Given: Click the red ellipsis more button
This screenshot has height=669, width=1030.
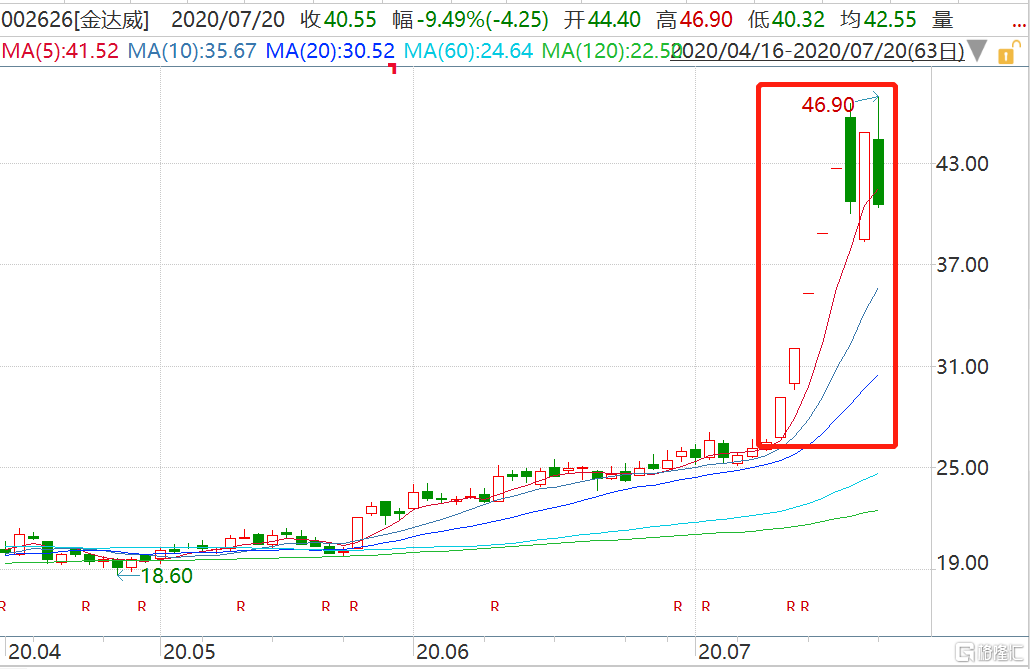Looking at the screenshot, I should point(1019,25).
